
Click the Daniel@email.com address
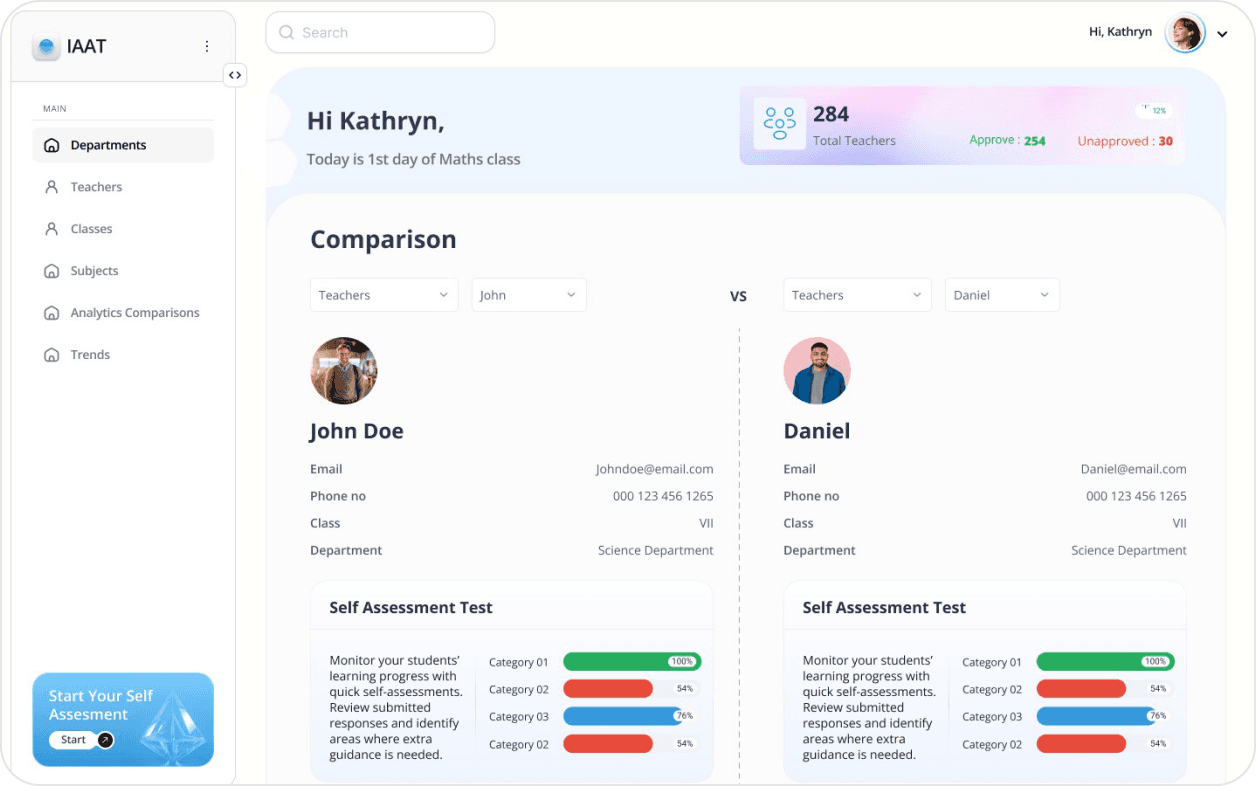[1134, 469]
